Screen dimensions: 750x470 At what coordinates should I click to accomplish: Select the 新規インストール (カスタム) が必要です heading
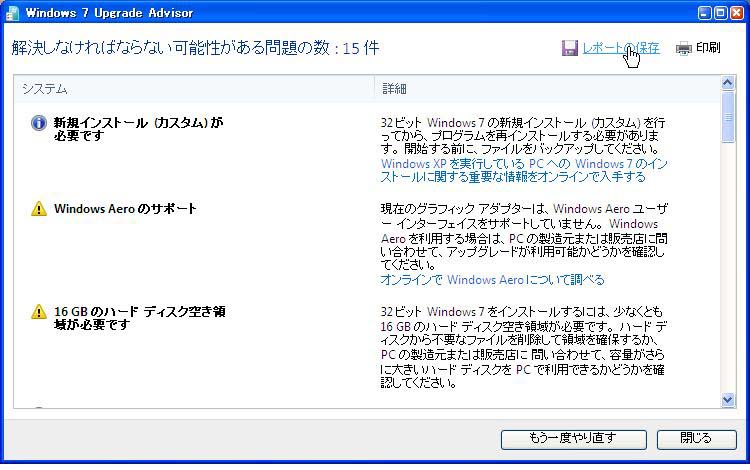click(138, 129)
